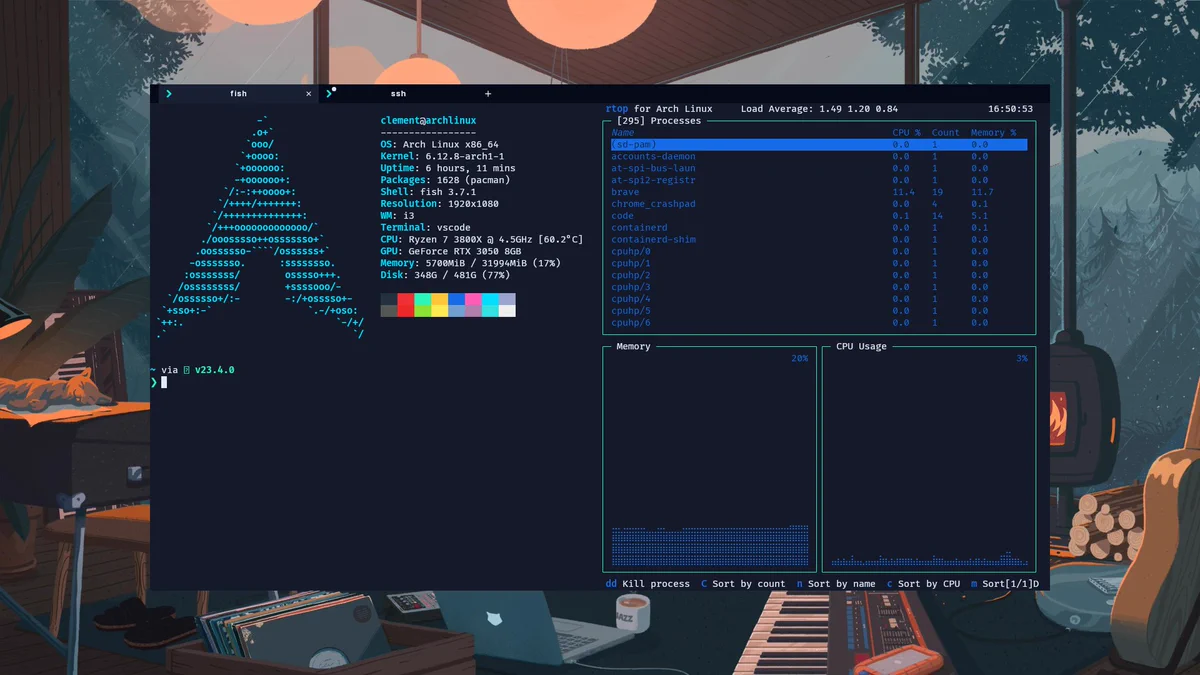Select the cpuhp/4 process row

coord(819,299)
